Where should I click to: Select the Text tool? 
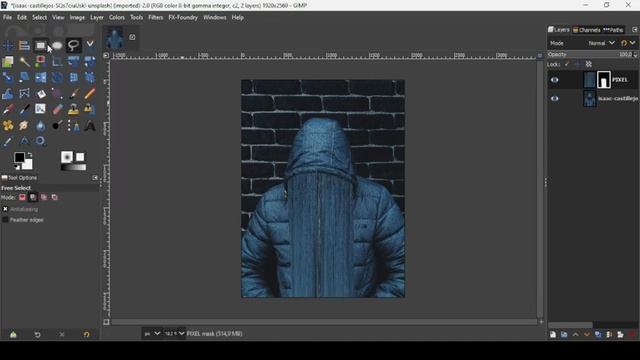[x=90, y=125]
